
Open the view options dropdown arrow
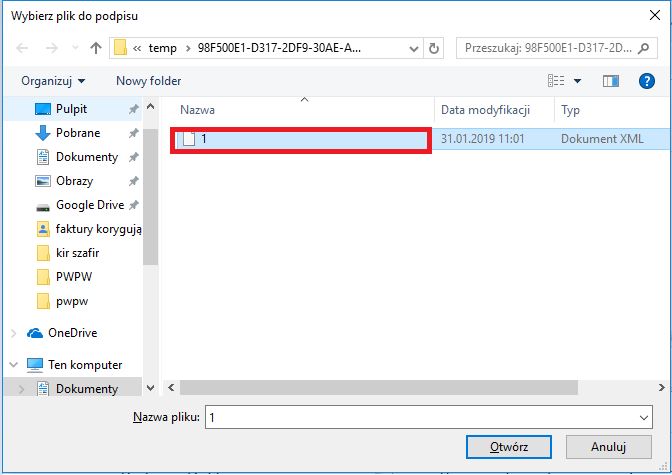[578, 80]
